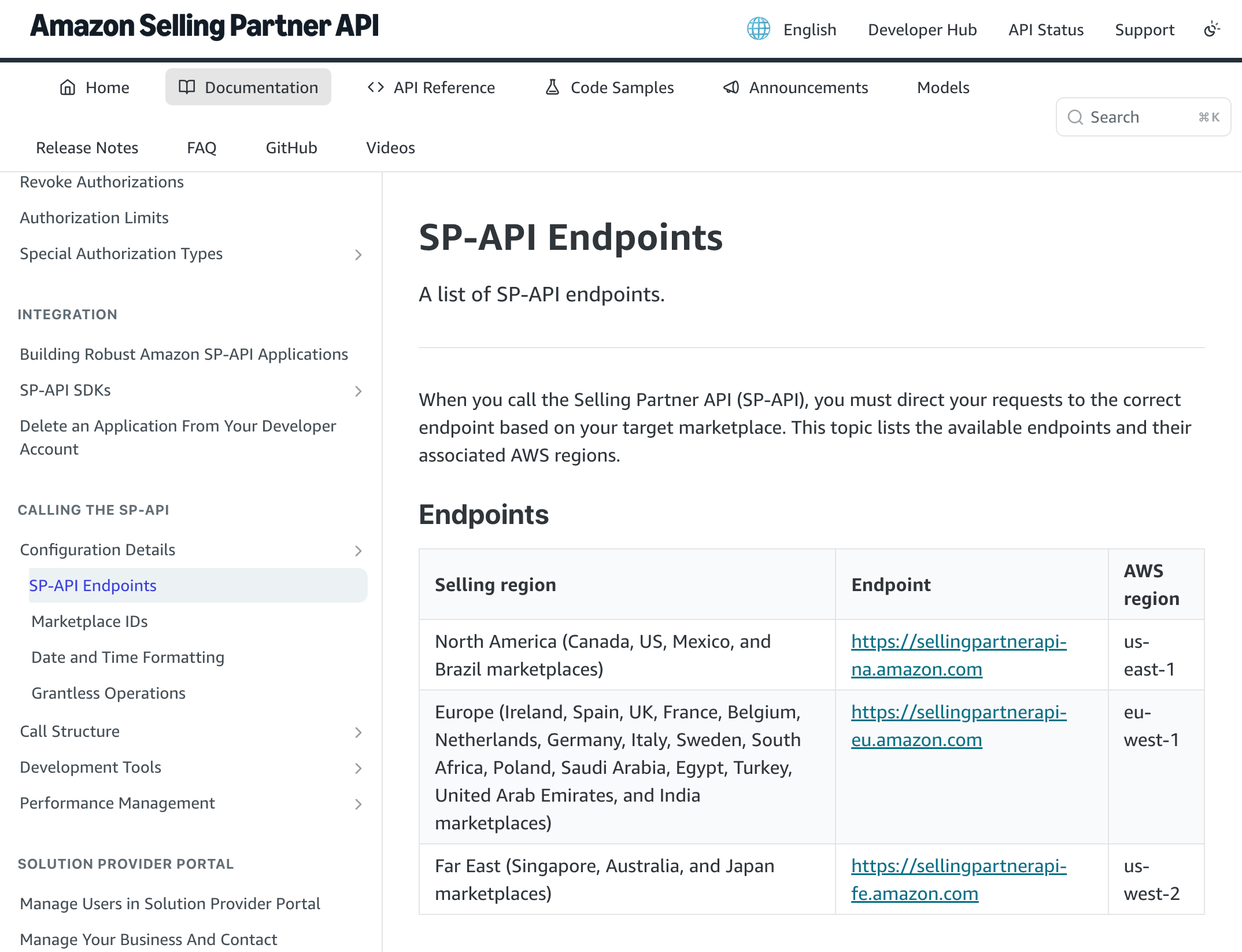Switch to the API Reference tab
This screenshot has width=1242, height=952.
(431, 87)
